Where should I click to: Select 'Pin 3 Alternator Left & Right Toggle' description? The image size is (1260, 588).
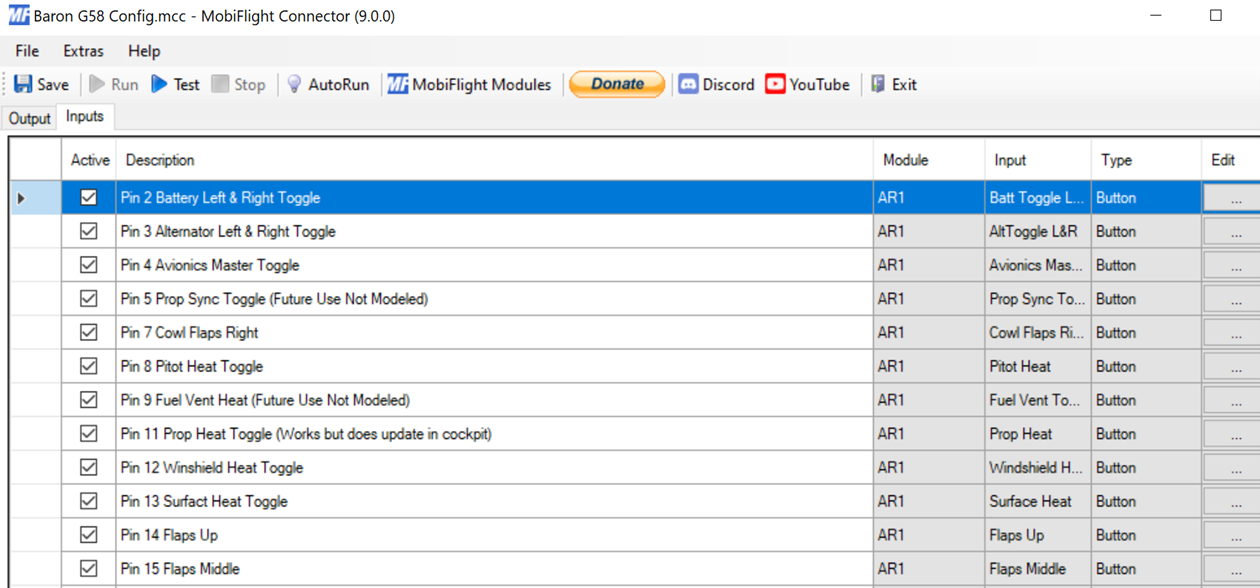point(495,231)
